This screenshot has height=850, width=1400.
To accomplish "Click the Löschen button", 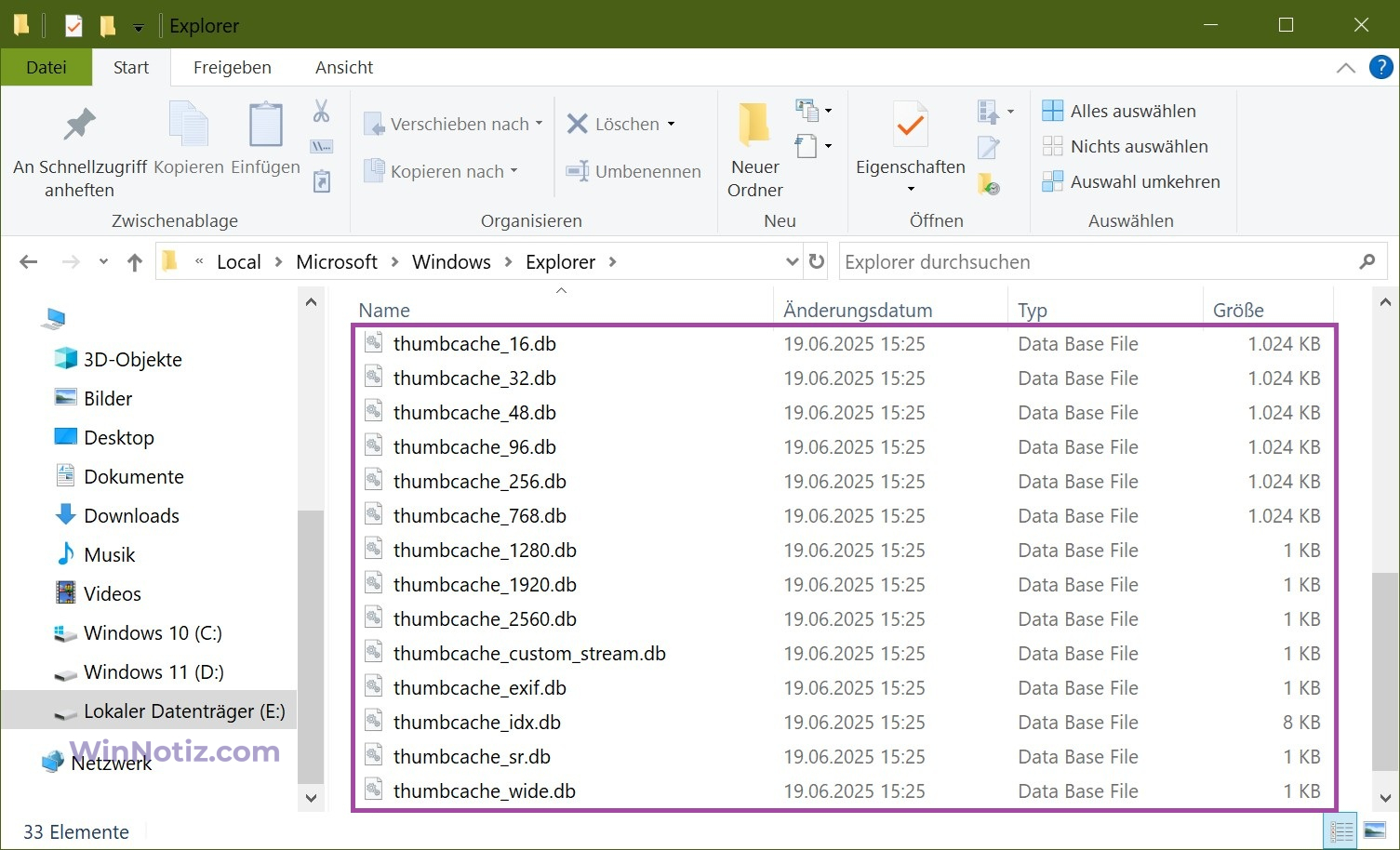I will click(620, 124).
